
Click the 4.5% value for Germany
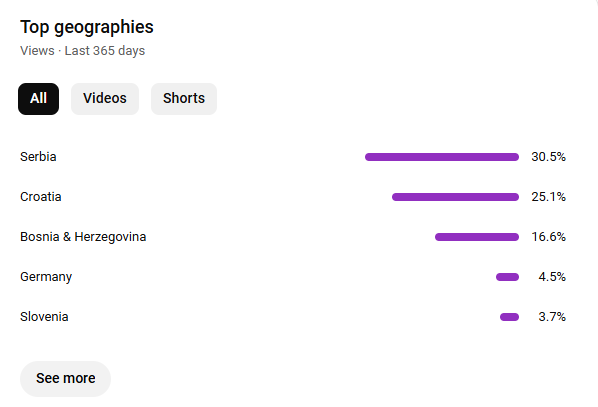[552, 277]
